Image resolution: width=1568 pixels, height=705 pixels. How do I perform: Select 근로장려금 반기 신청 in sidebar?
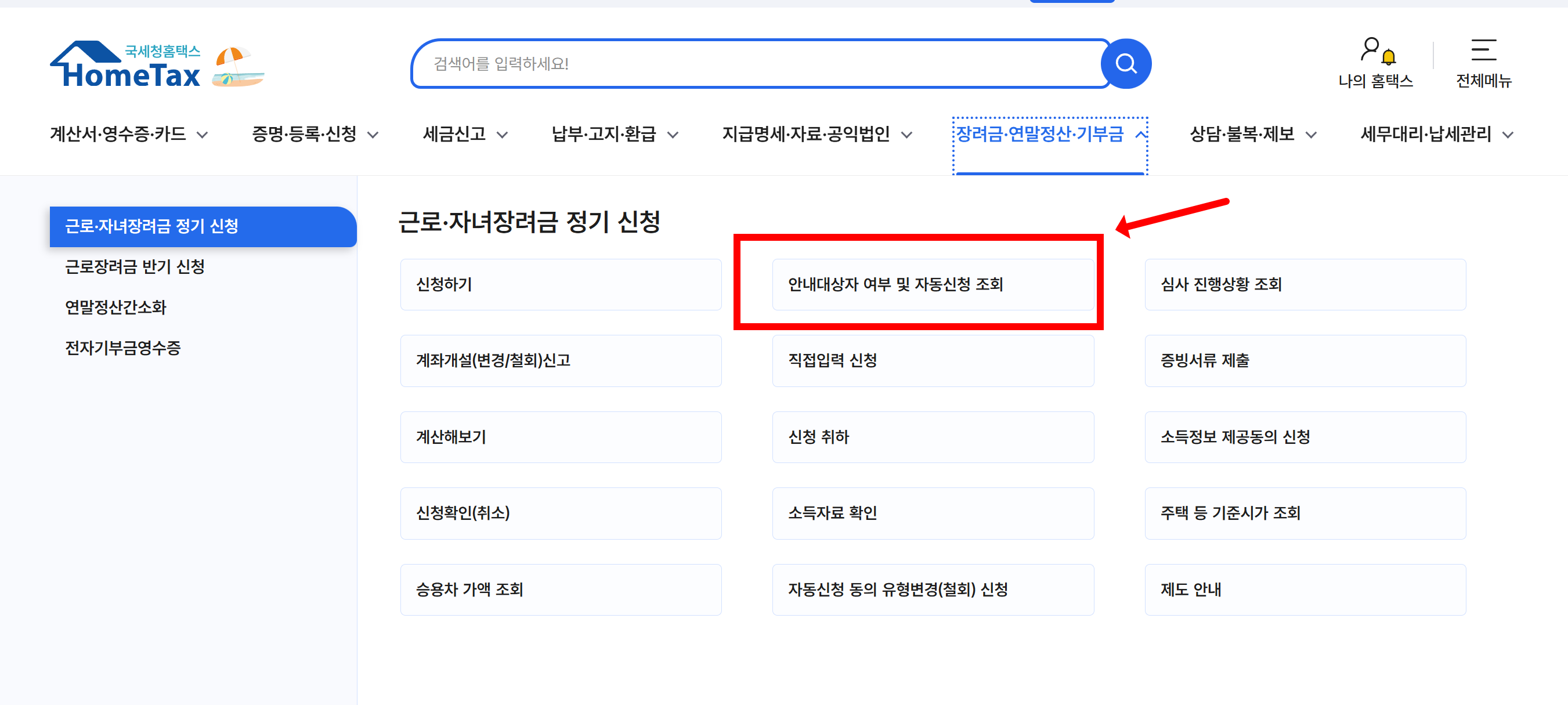[x=135, y=267]
